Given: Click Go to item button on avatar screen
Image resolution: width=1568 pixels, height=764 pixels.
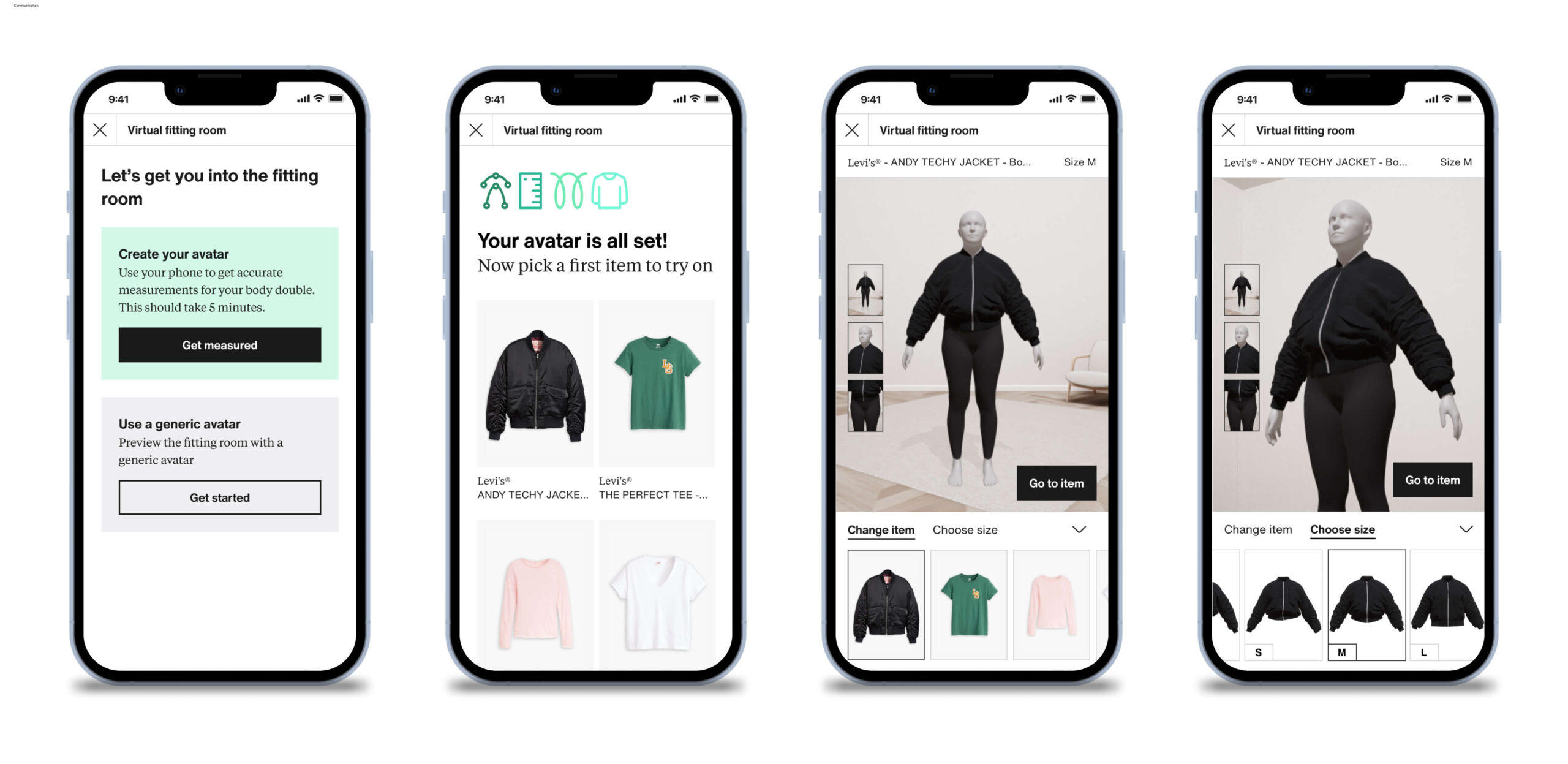Looking at the screenshot, I should (1056, 483).
